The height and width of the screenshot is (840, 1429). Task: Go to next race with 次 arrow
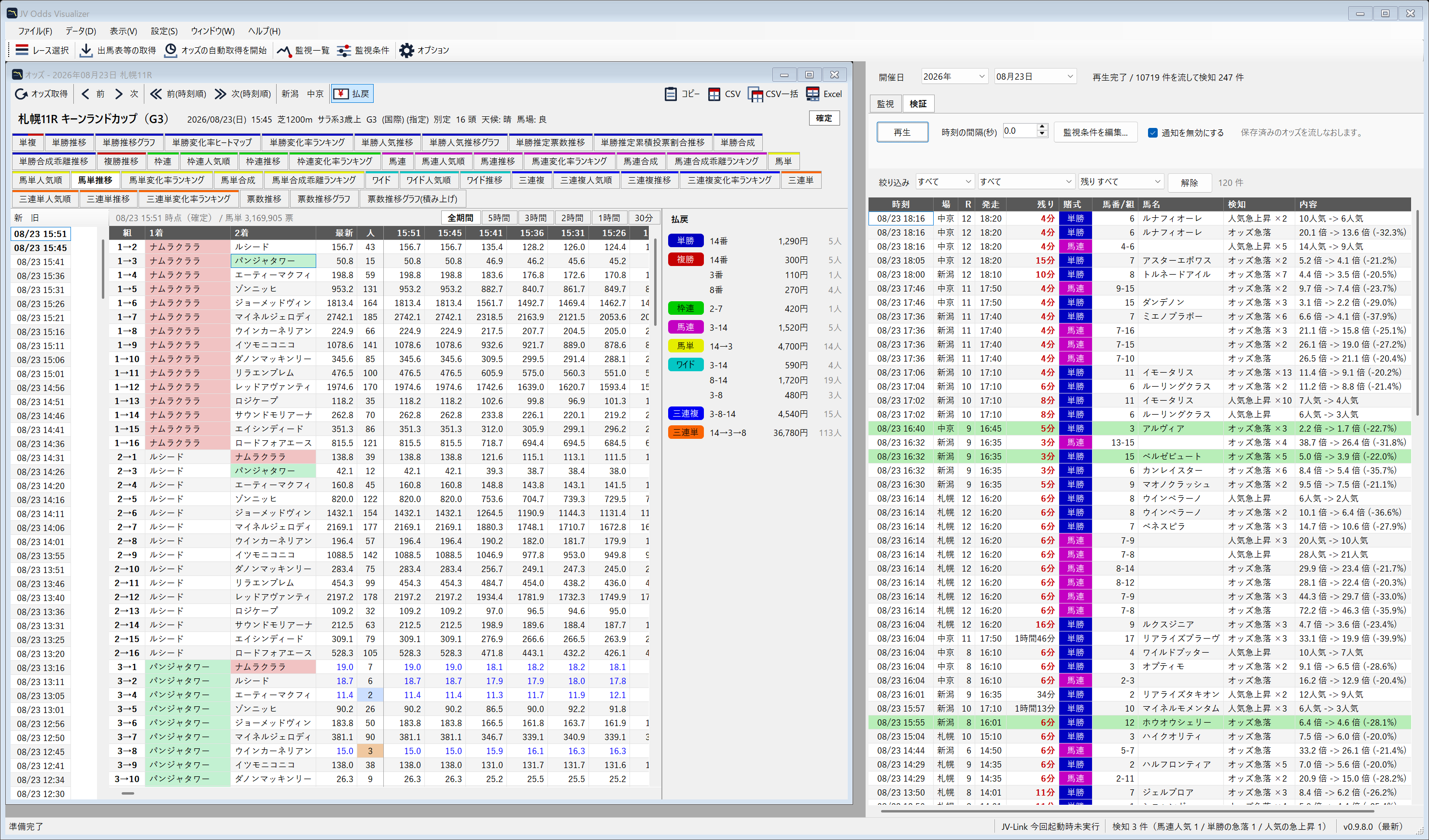(118, 94)
